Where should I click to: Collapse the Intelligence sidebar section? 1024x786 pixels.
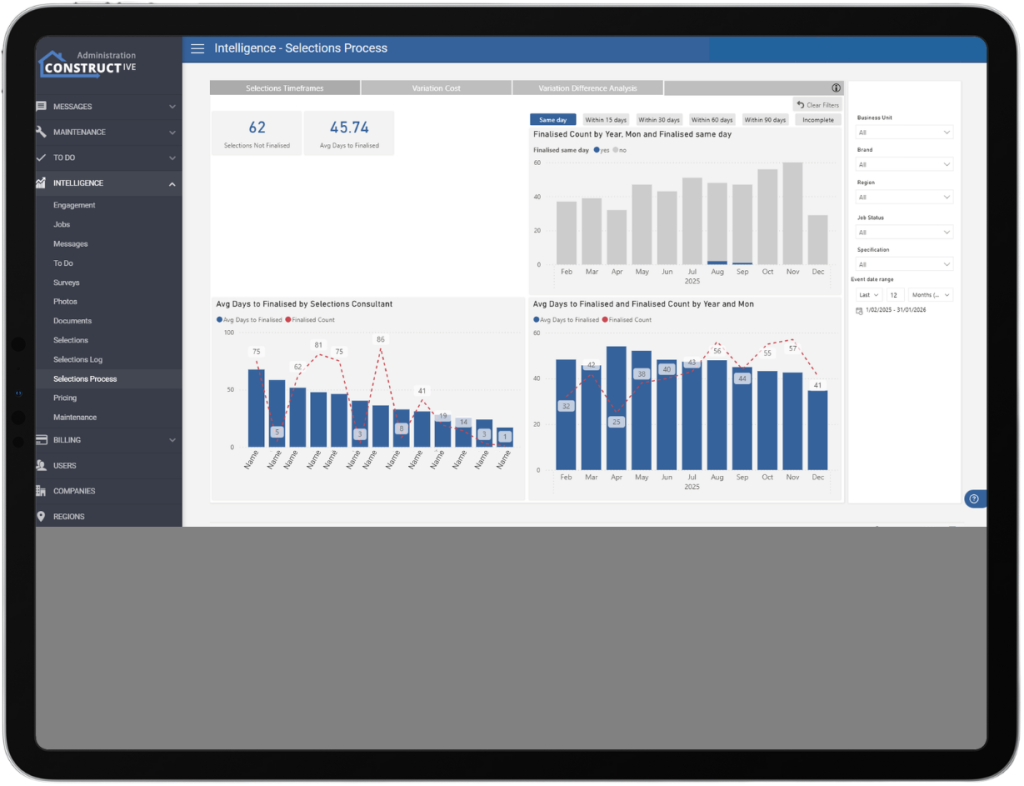(172, 184)
